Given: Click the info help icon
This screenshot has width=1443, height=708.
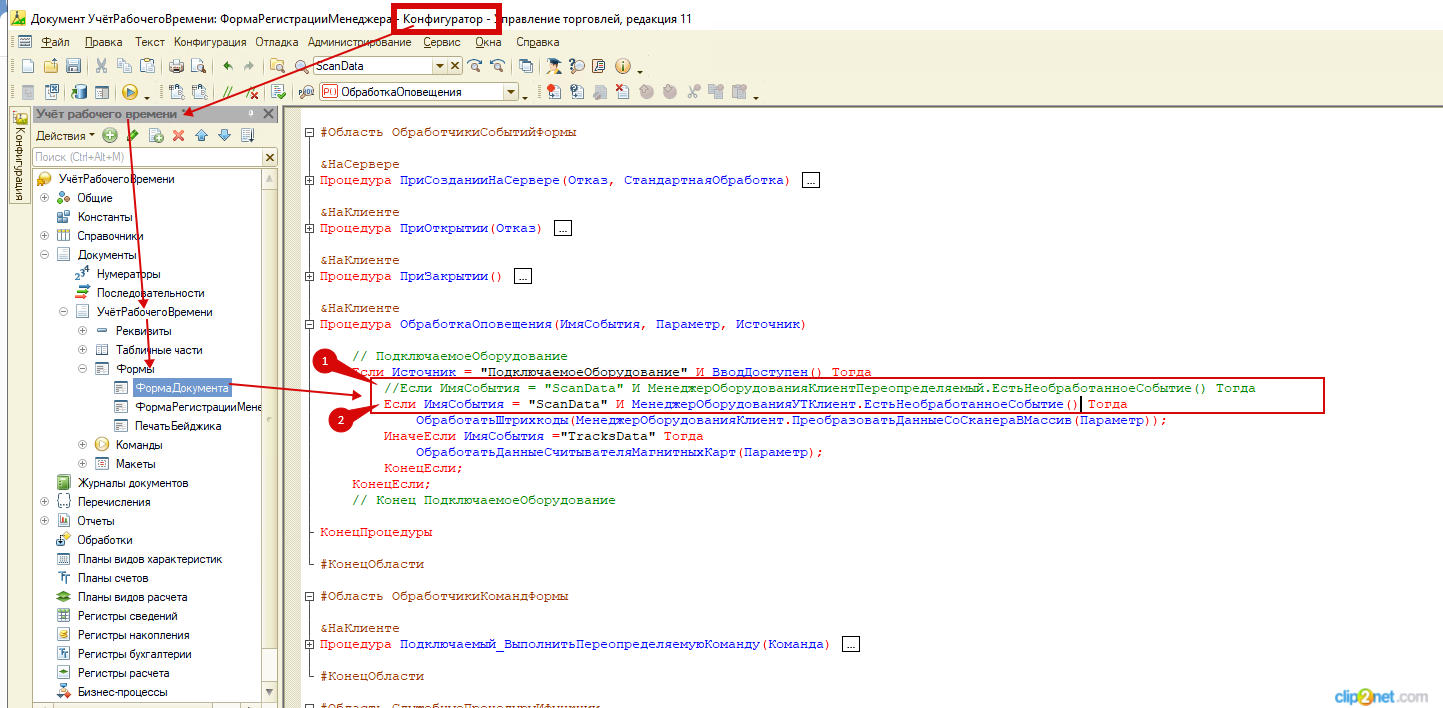Looking at the screenshot, I should pyautogui.click(x=622, y=66).
